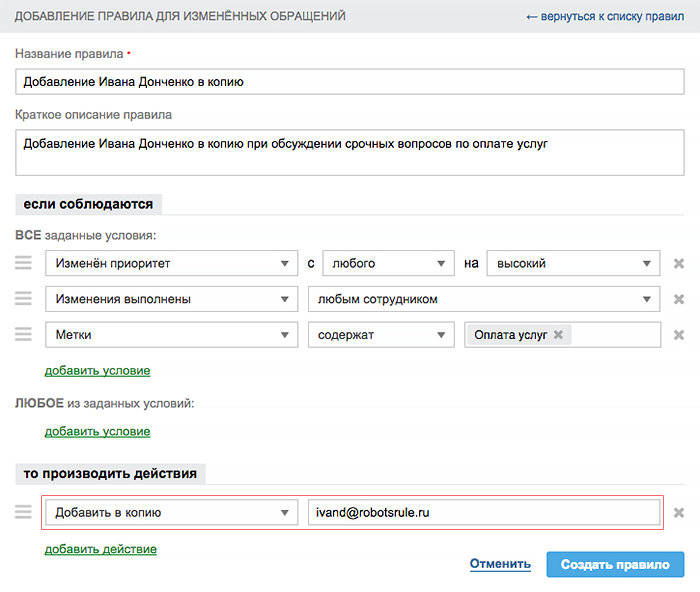Image resolution: width=700 pixels, height=592 pixels.
Task: Click drag handle of 'Метки' condition row
Action: [x=23, y=335]
